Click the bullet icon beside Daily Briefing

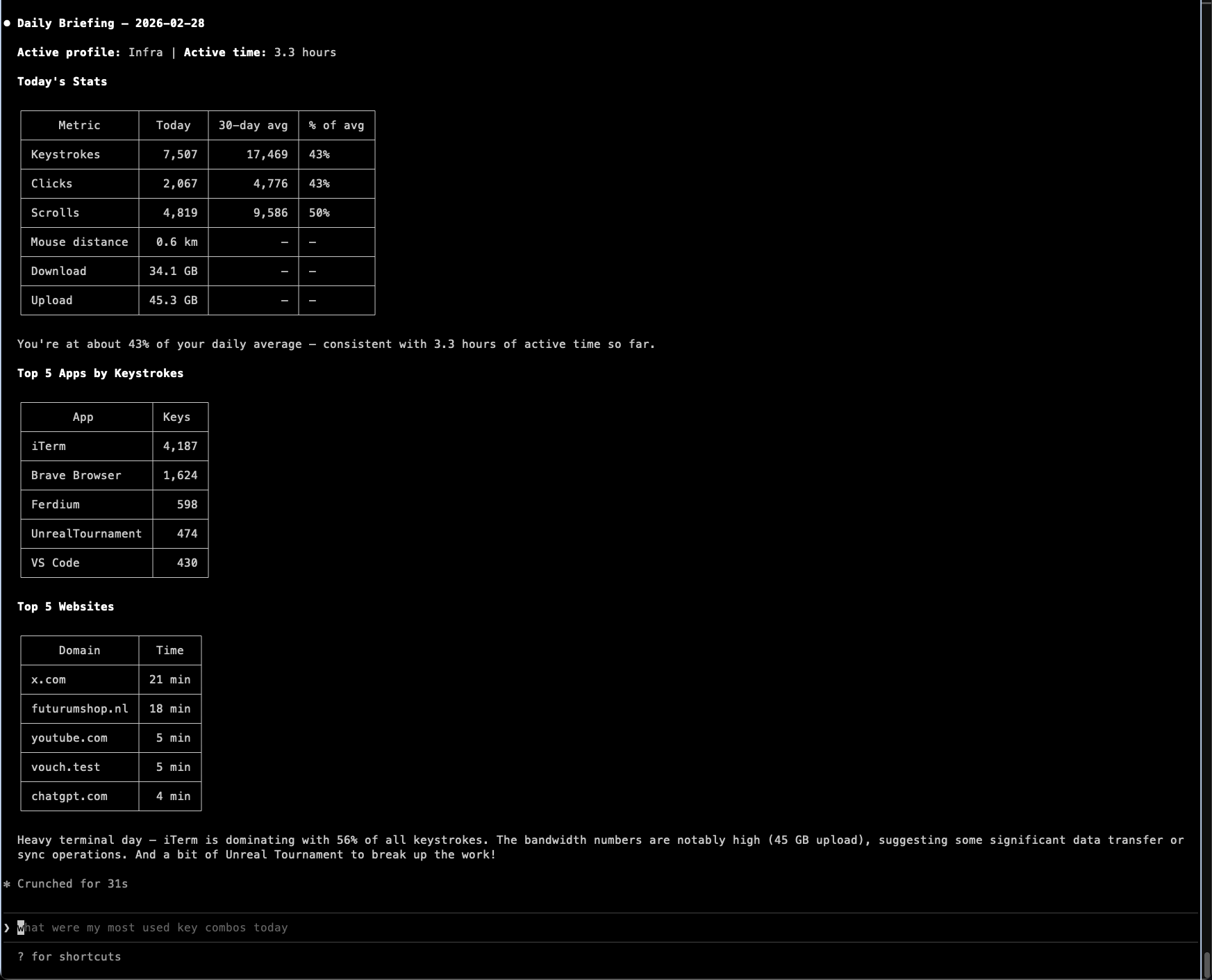(7, 23)
